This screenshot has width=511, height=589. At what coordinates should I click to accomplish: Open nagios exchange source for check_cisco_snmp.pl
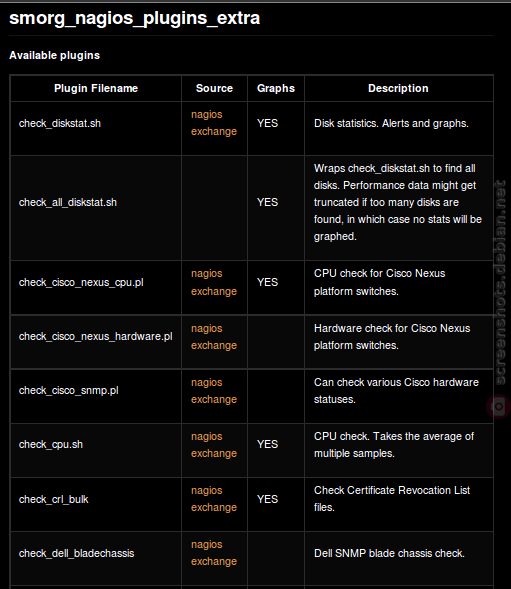click(x=214, y=391)
